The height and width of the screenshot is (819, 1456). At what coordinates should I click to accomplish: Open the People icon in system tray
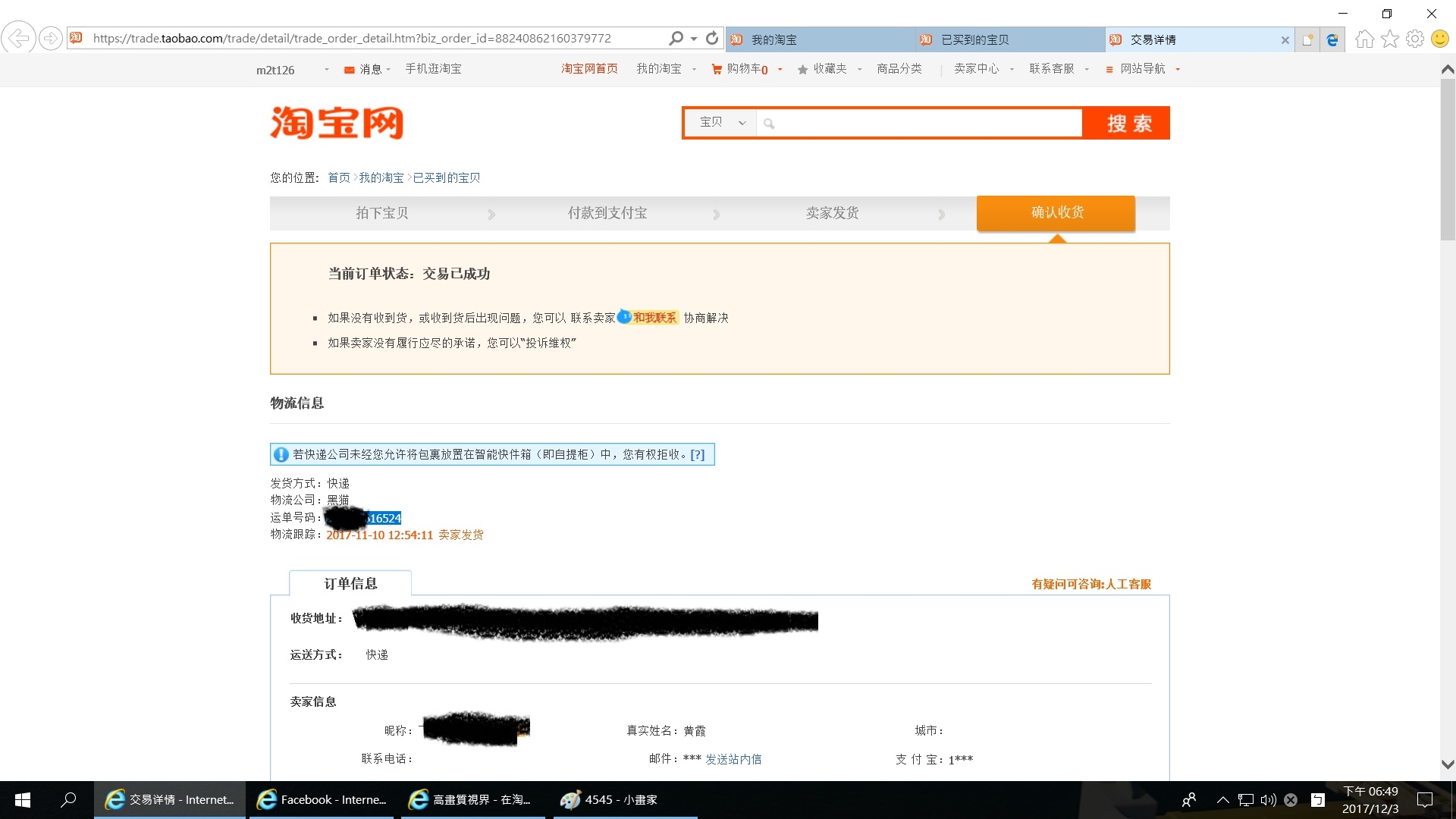click(x=1188, y=799)
